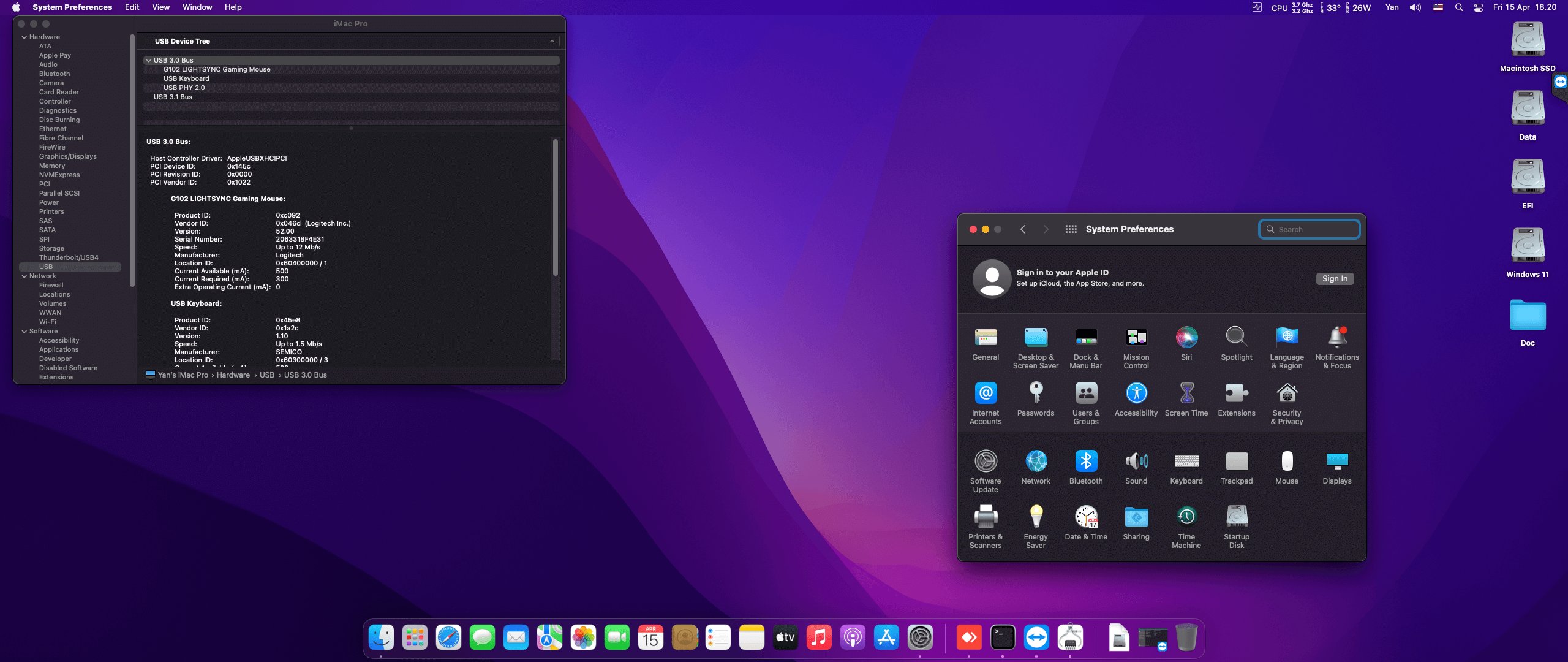
Task: Select Thunderbolt/USB4 in the sidebar
Action: pyautogui.click(x=69, y=257)
